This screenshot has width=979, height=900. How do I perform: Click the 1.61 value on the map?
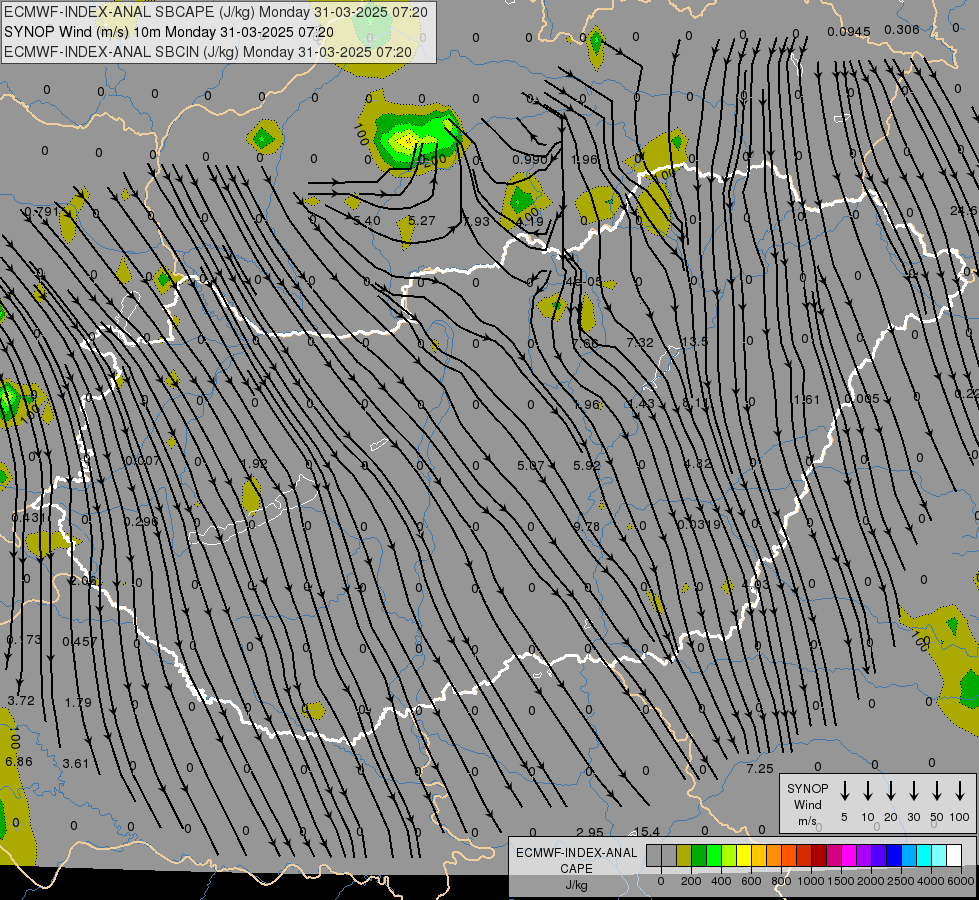click(806, 399)
